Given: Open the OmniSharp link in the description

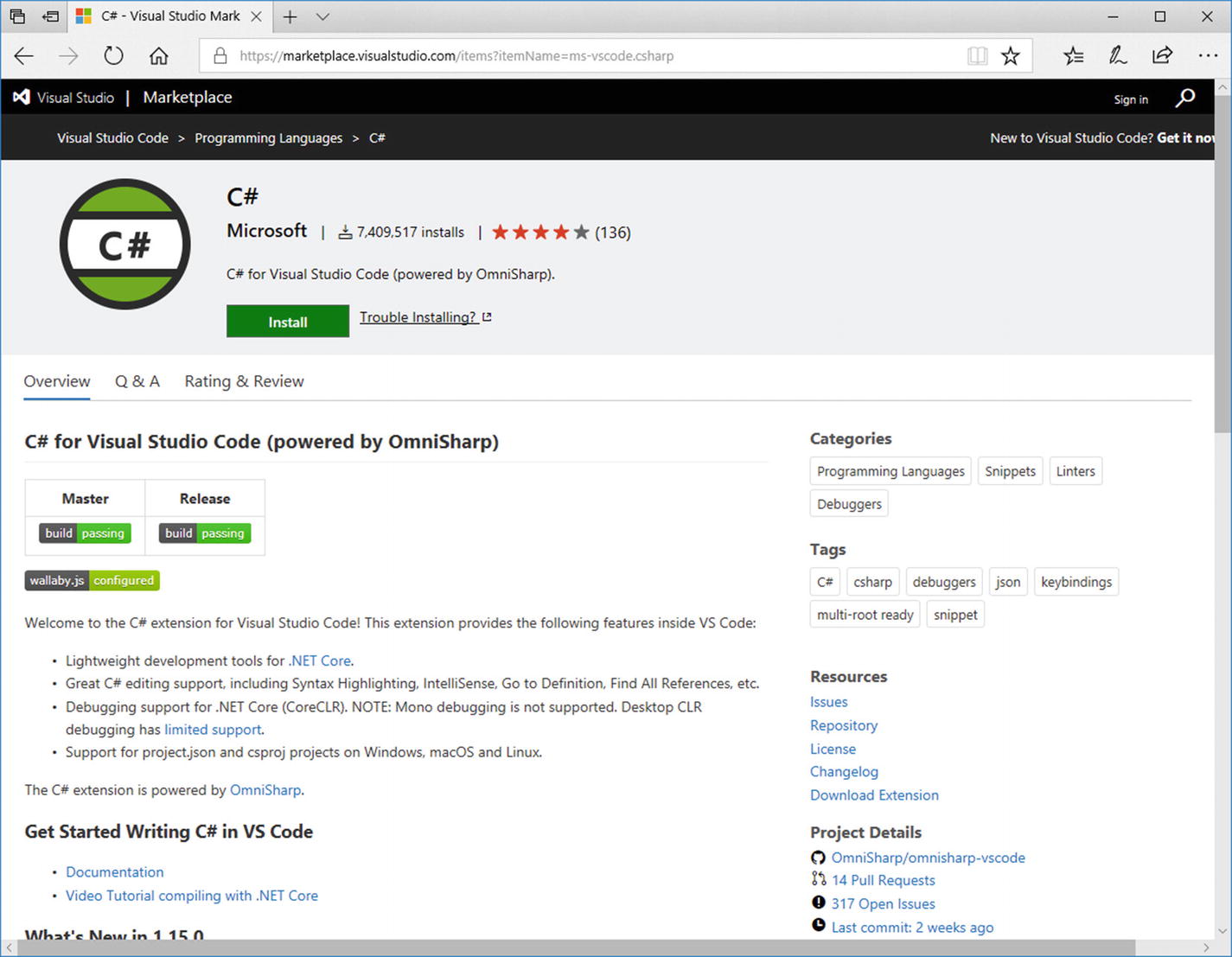Looking at the screenshot, I should coord(265,790).
